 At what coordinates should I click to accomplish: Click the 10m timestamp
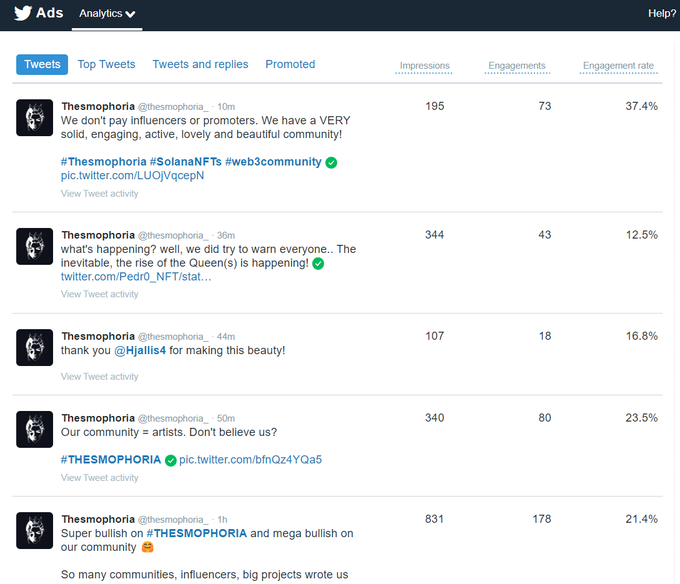tap(226, 107)
